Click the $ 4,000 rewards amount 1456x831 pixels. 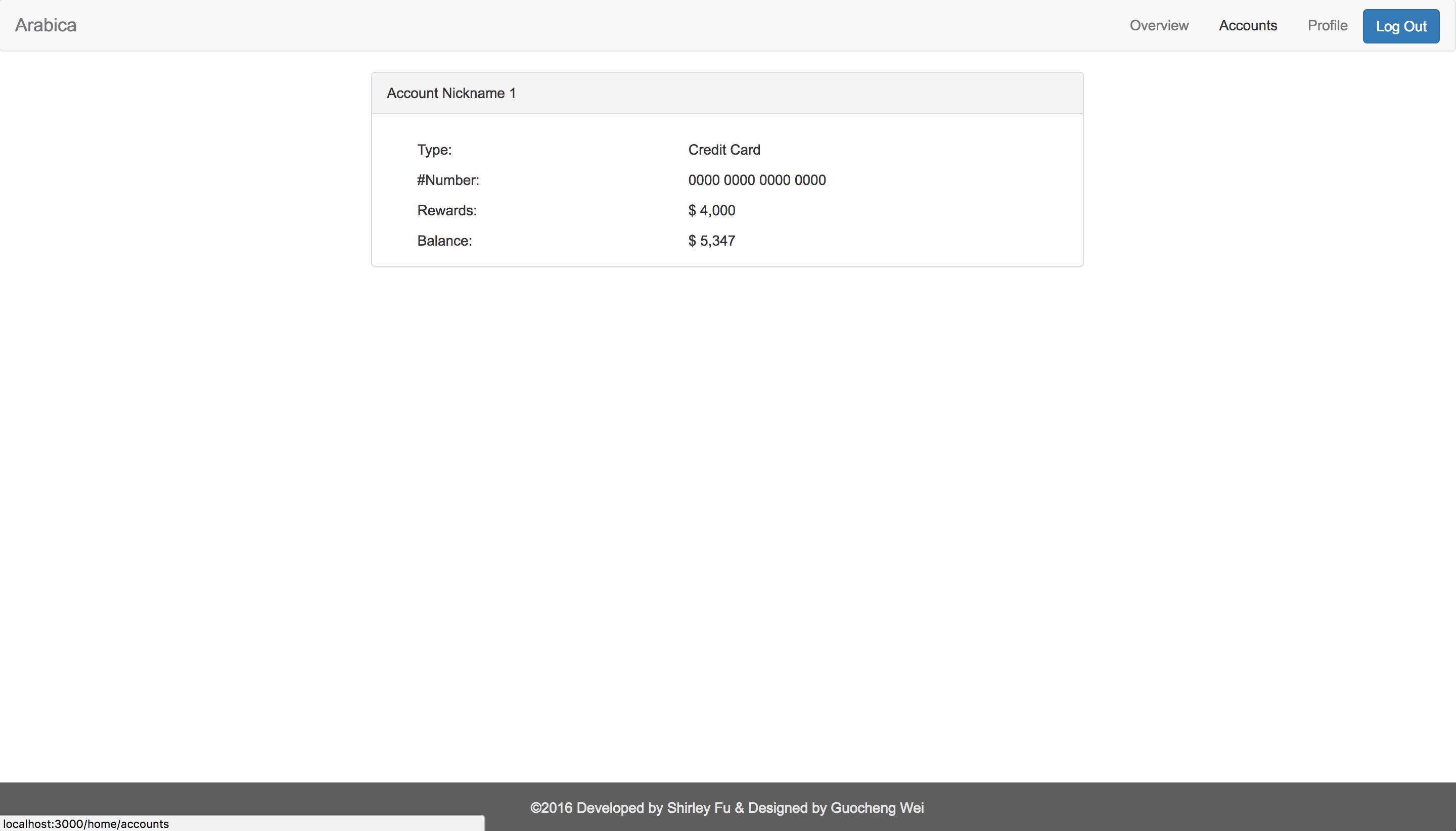[711, 211]
